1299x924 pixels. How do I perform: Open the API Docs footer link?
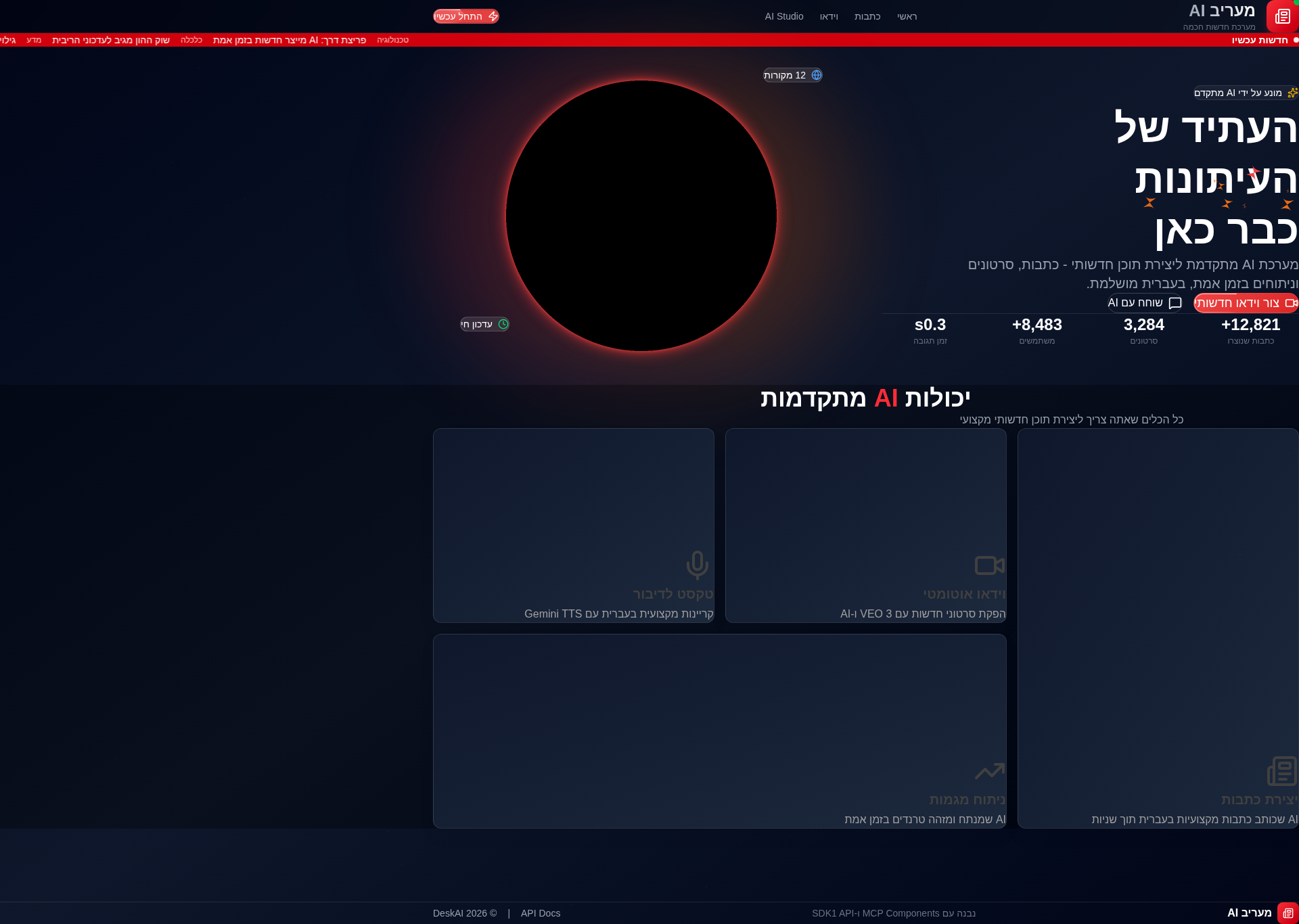[x=540, y=913]
